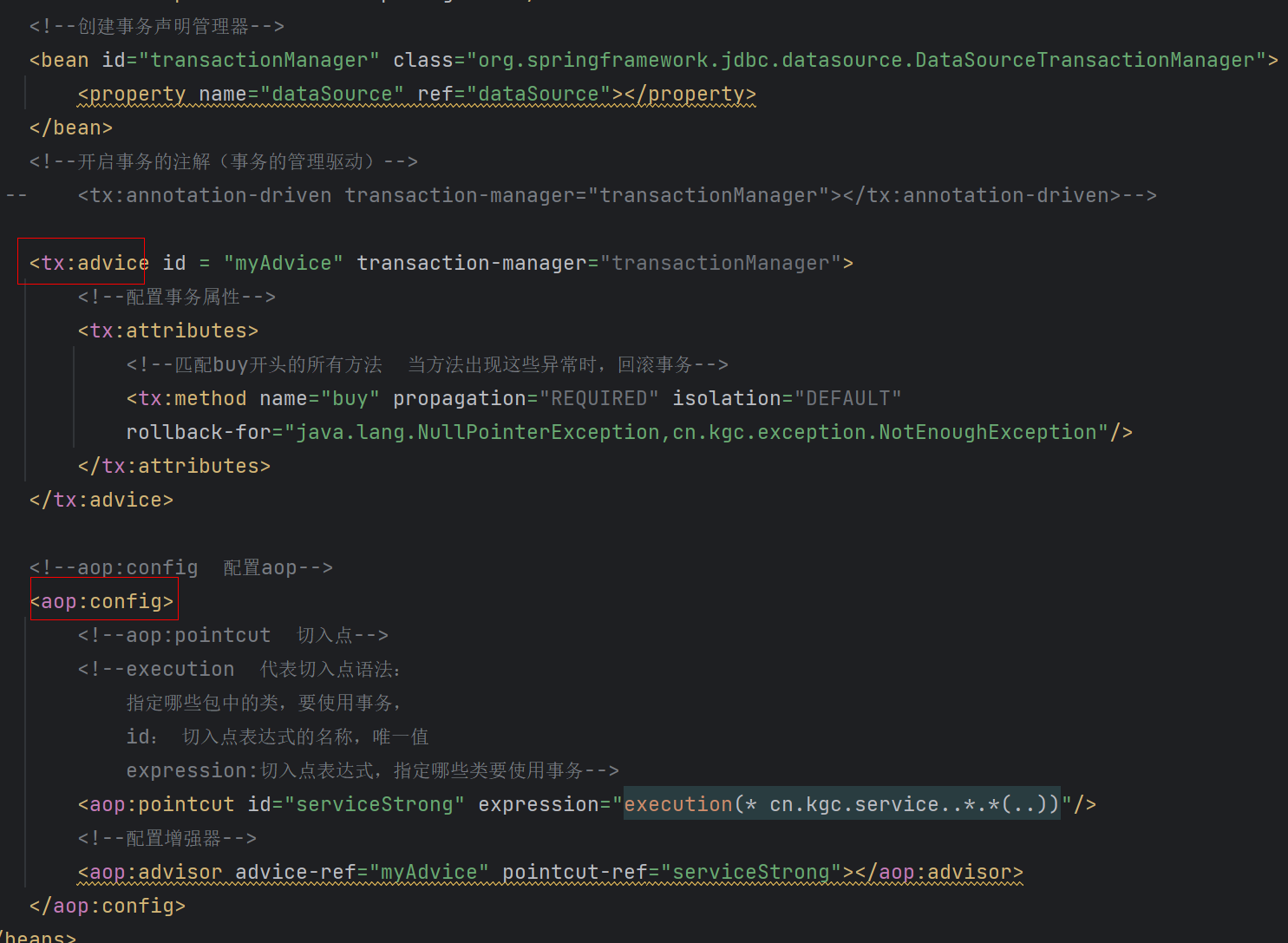Click the closing </tx:attributes> tag

tap(174, 466)
